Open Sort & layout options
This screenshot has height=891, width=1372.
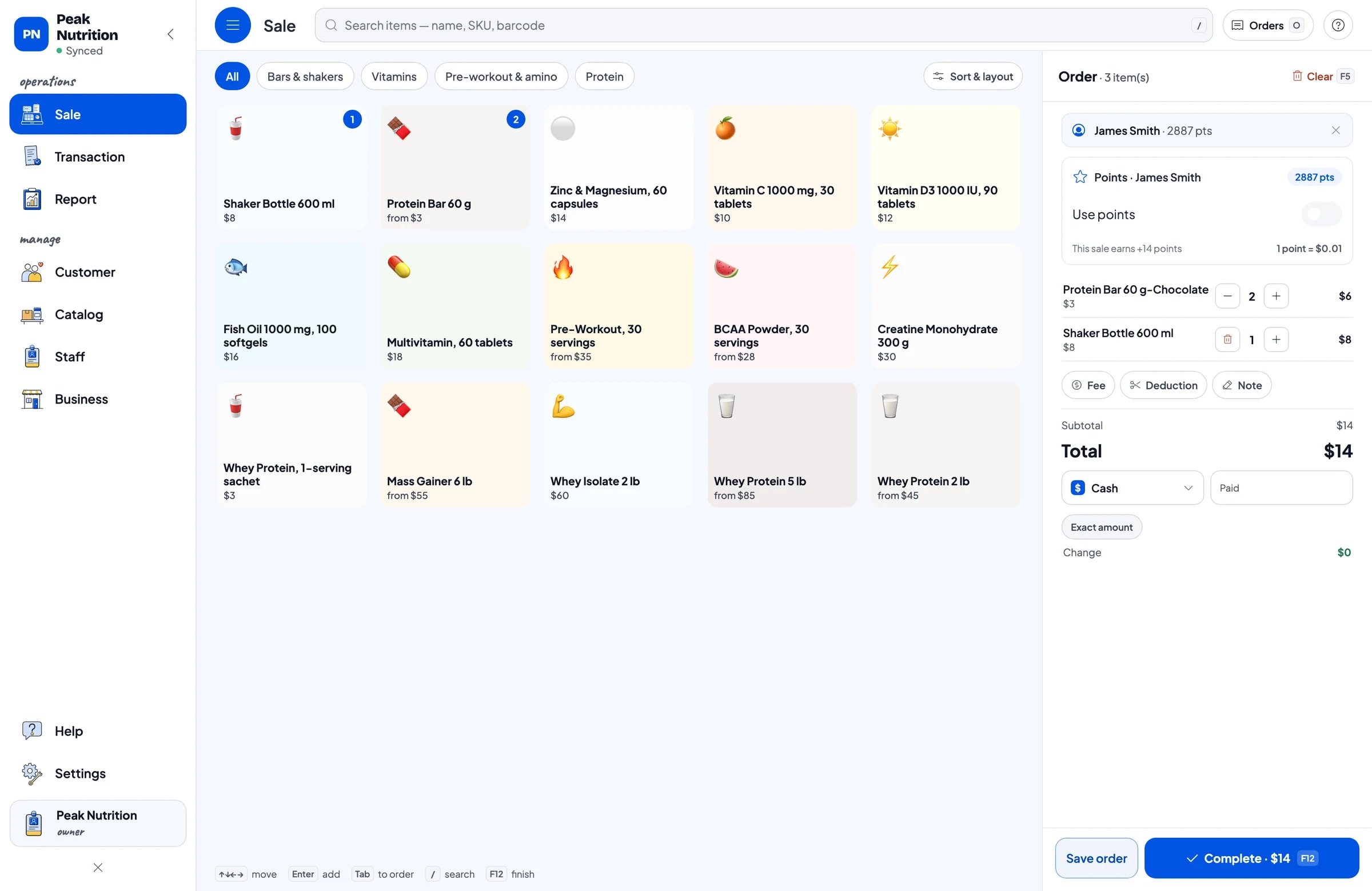click(972, 76)
